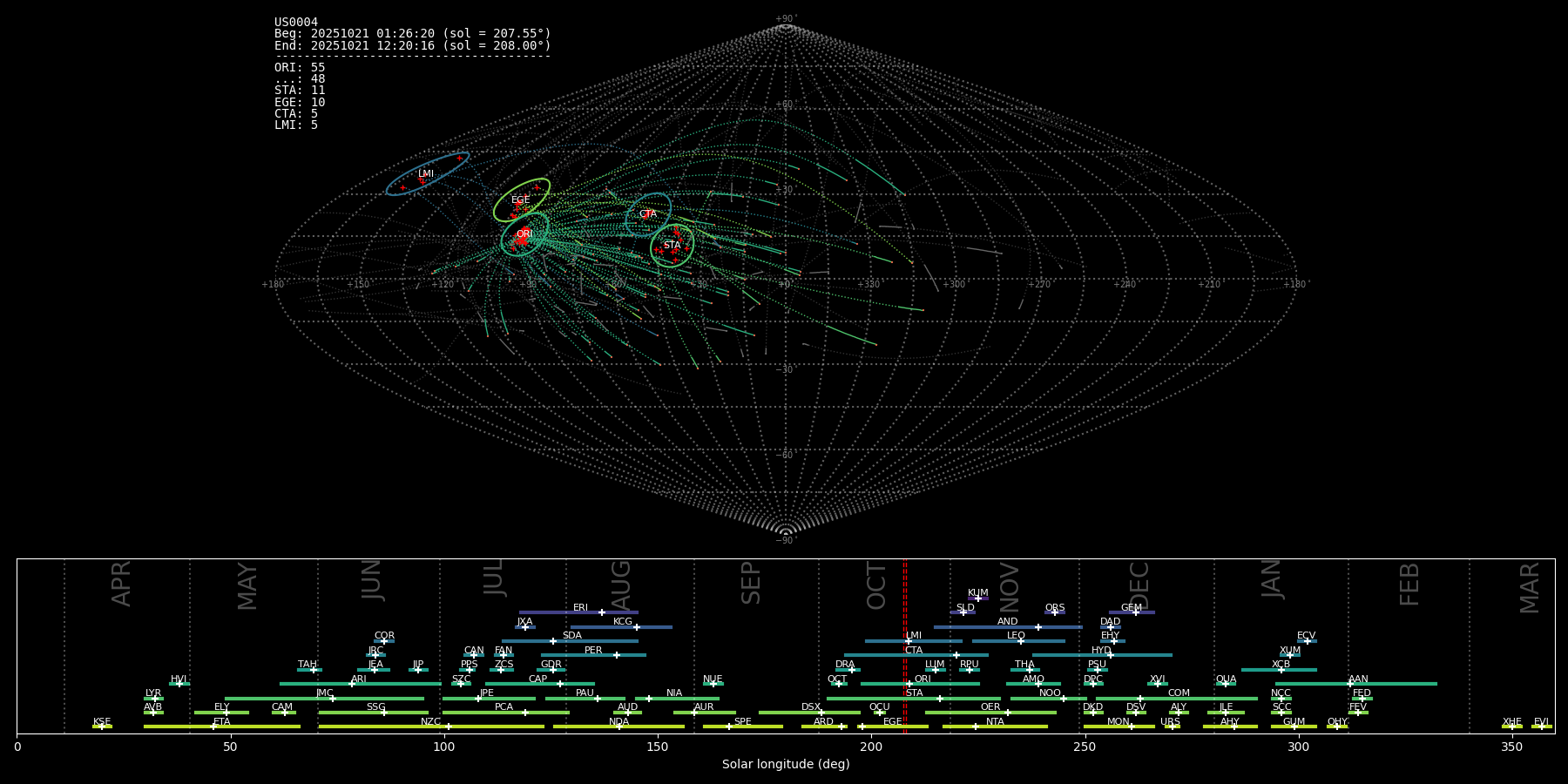Select the ETA shower label in timeline
Screen dimensions: 1568x784
(222, 722)
